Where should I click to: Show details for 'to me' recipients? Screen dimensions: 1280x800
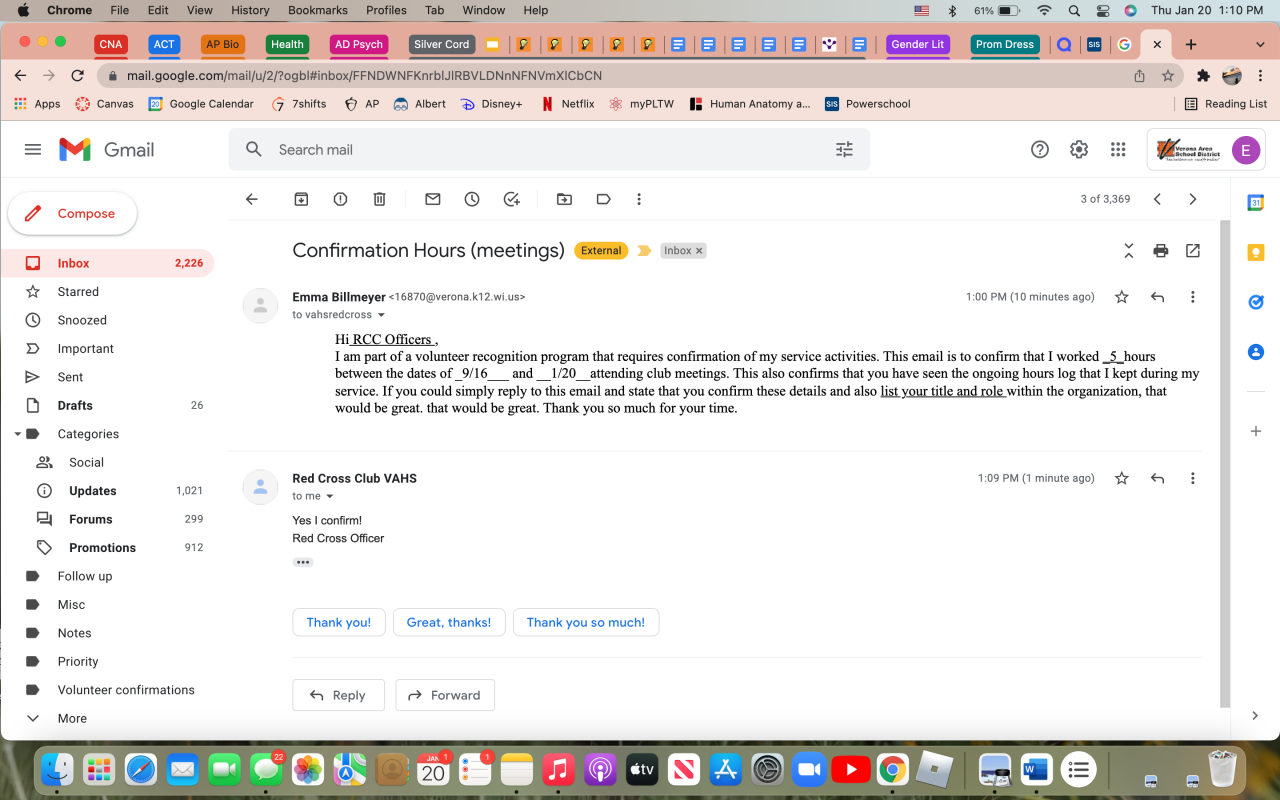point(330,496)
